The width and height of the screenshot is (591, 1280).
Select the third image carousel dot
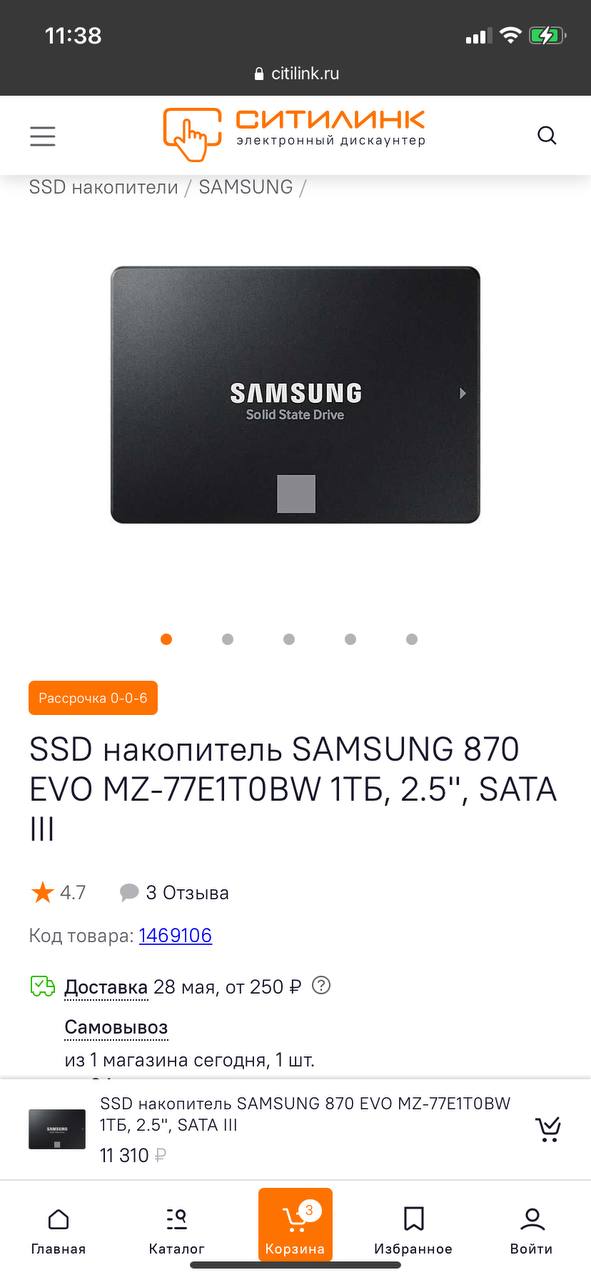[289, 639]
